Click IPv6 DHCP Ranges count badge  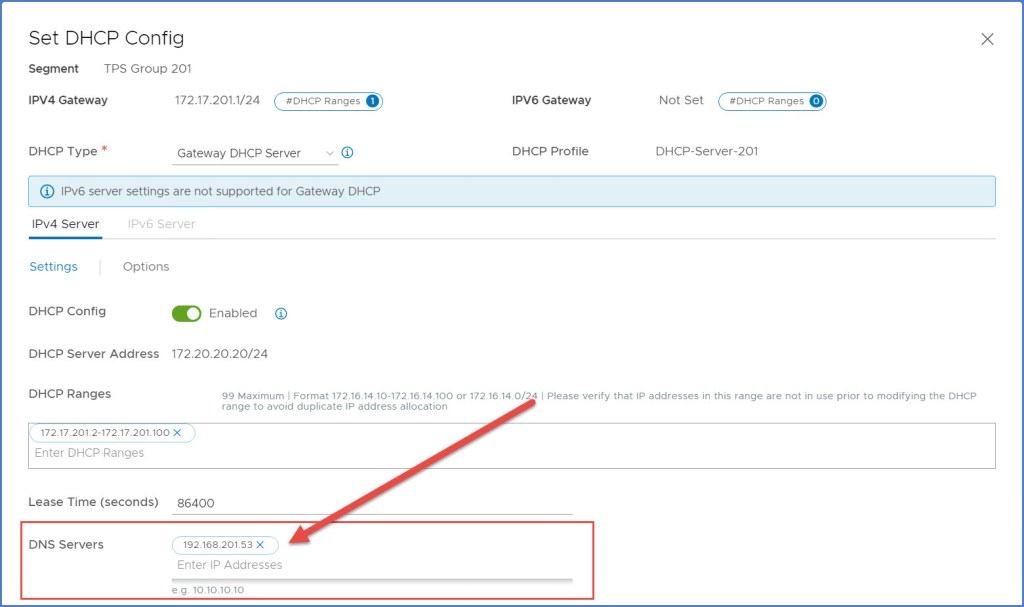(x=815, y=101)
